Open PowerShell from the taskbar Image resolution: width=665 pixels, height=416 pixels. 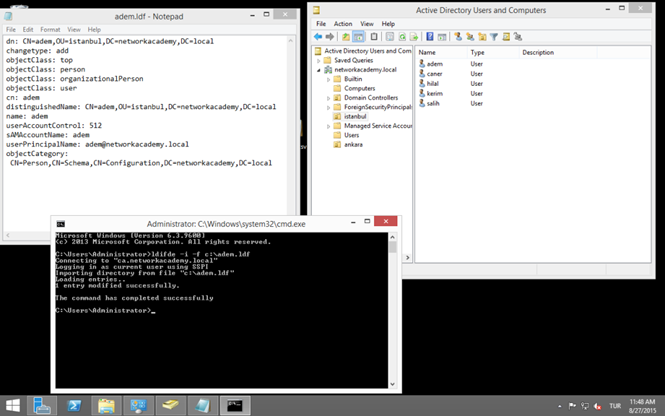coord(74,406)
